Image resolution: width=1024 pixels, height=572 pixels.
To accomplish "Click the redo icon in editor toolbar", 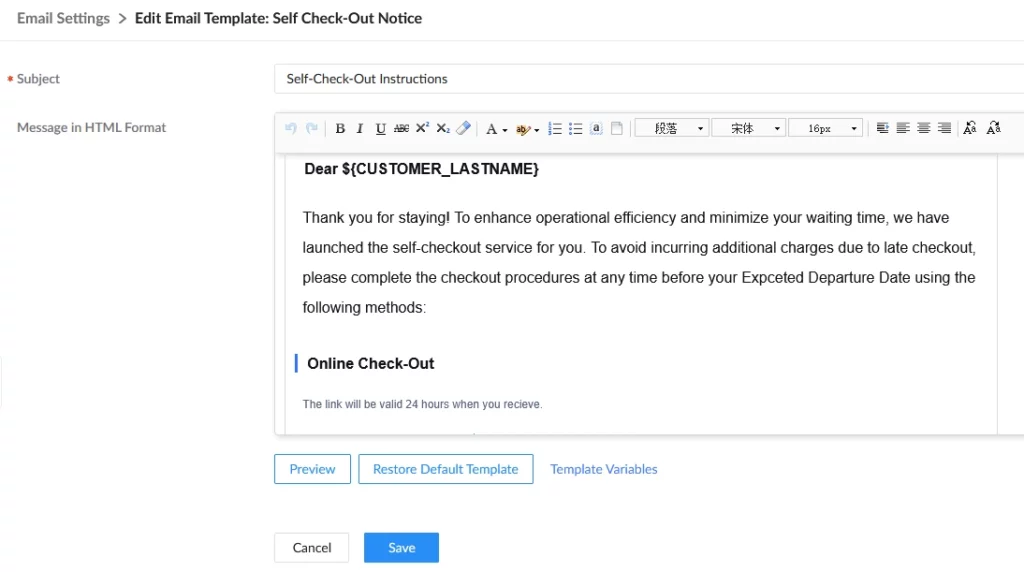I will tap(312, 128).
